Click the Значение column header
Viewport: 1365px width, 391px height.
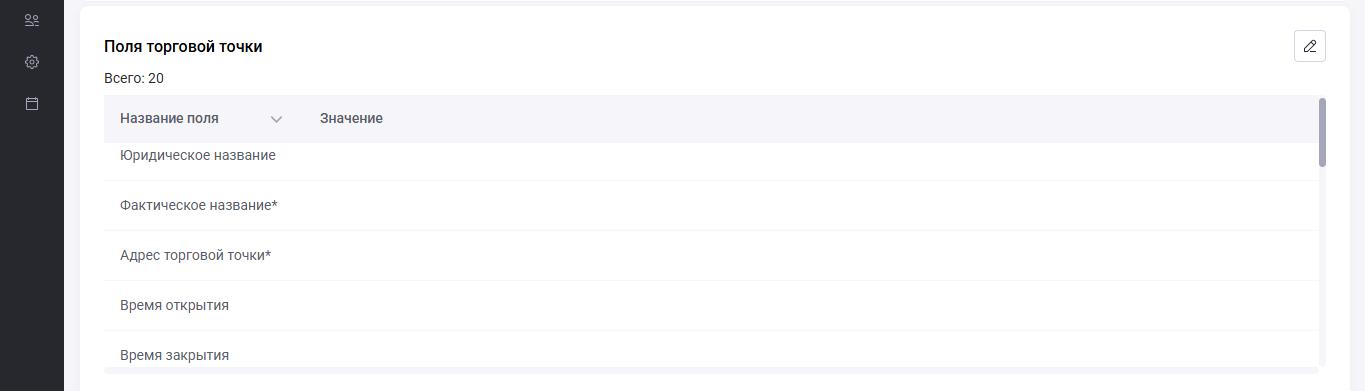point(351,118)
